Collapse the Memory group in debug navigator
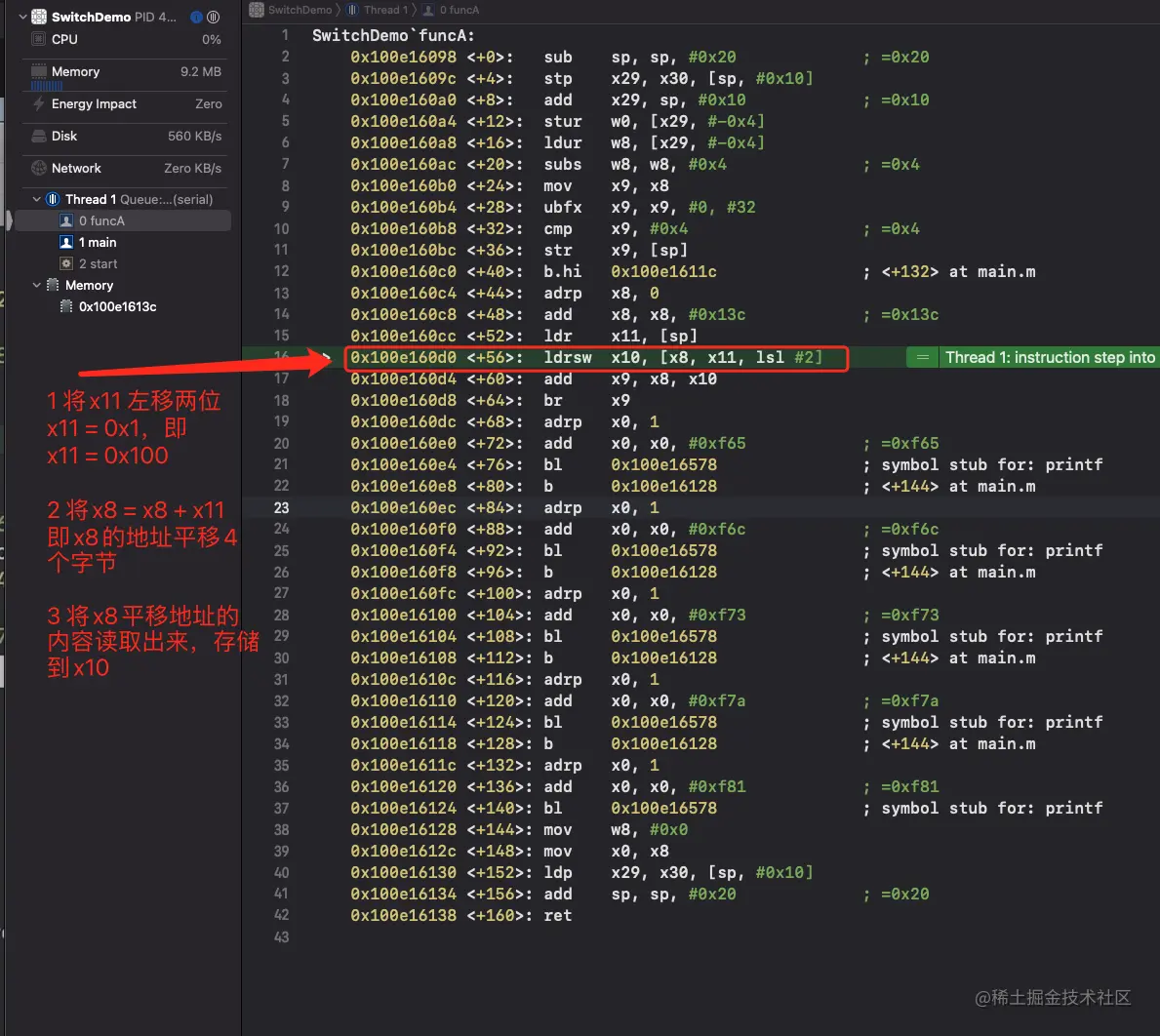The image size is (1160, 1036). pos(36,285)
